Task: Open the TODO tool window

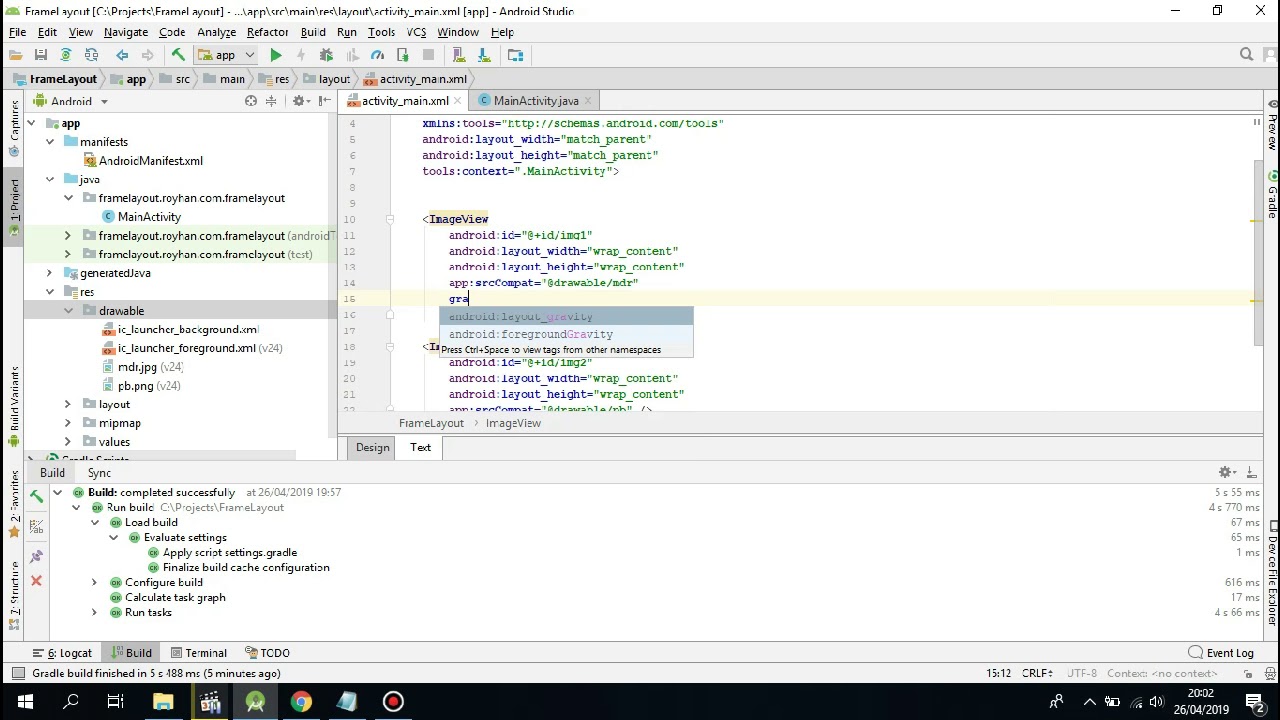Action: (x=267, y=653)
